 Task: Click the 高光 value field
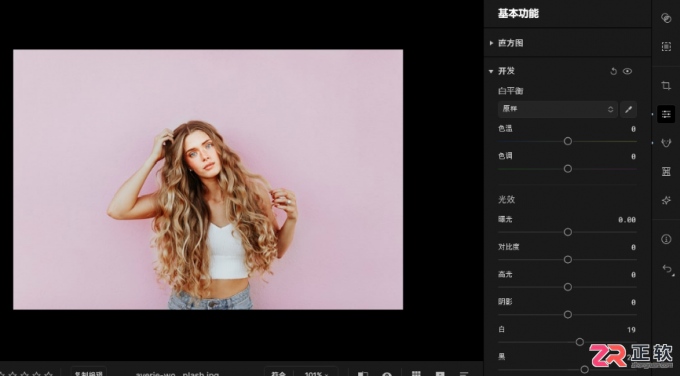tap(633, 275)
